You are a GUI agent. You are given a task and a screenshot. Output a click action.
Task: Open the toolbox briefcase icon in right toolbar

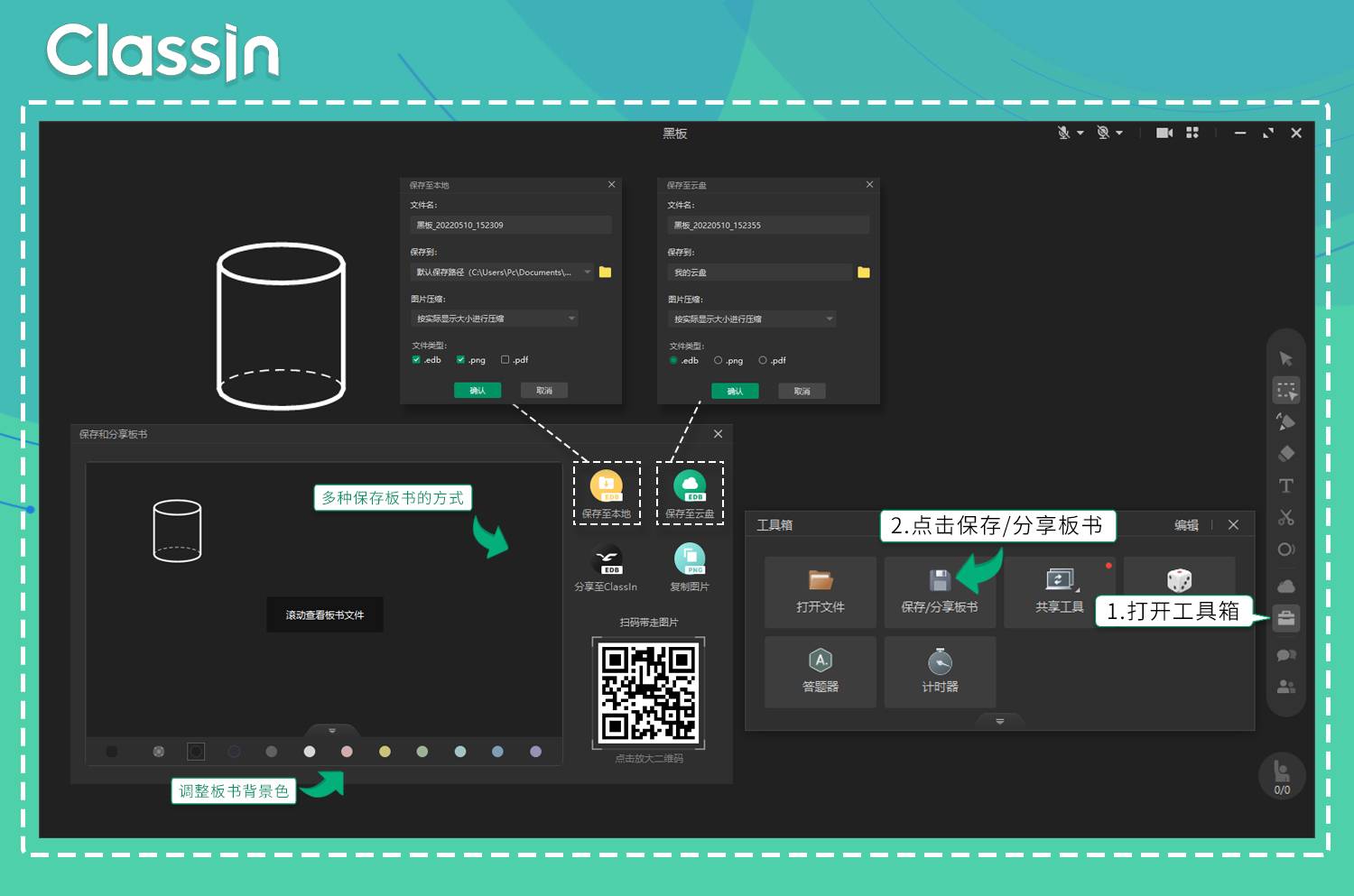[1286, 619]
